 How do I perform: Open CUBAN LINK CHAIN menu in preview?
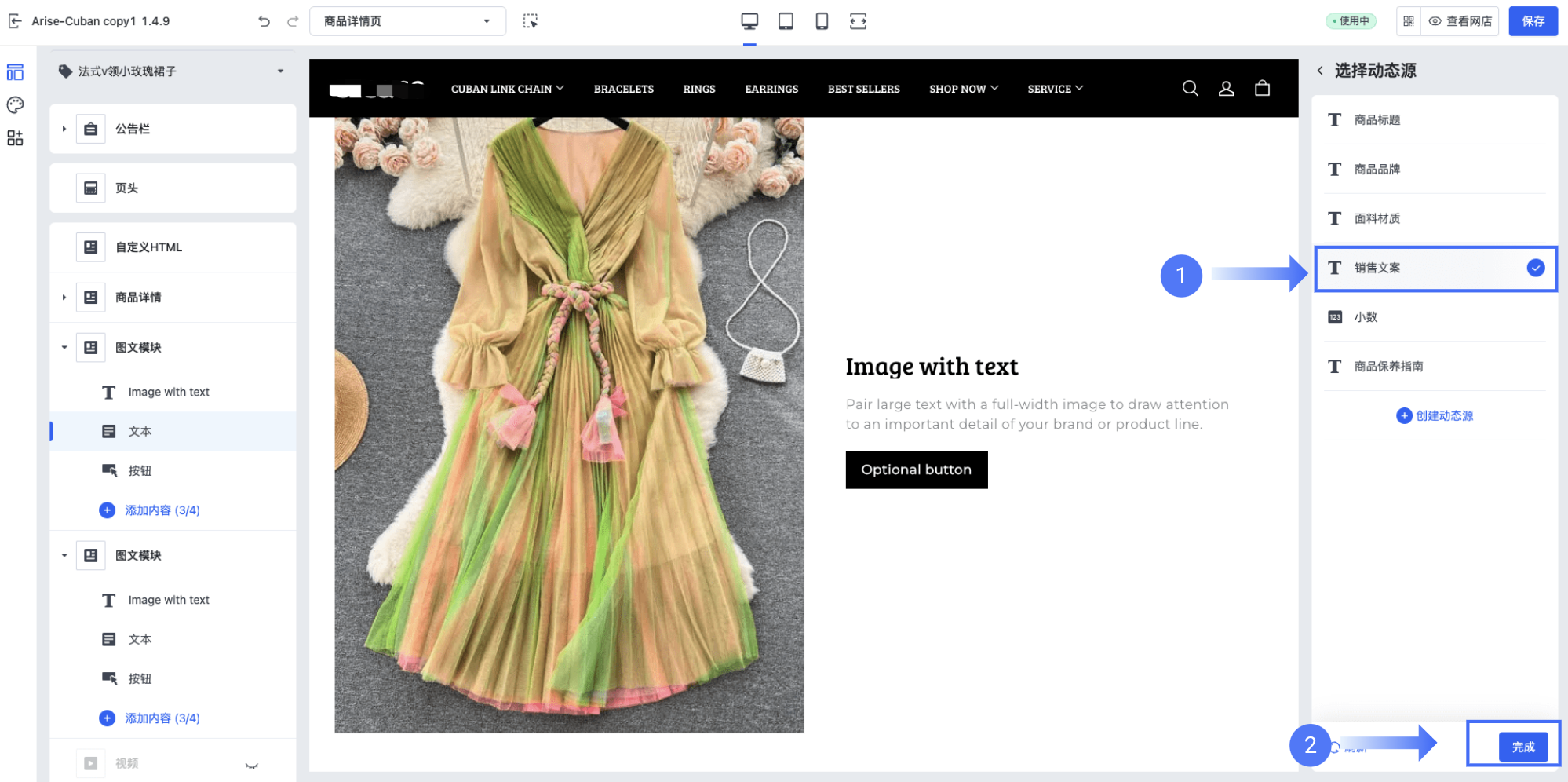[507, 90]
